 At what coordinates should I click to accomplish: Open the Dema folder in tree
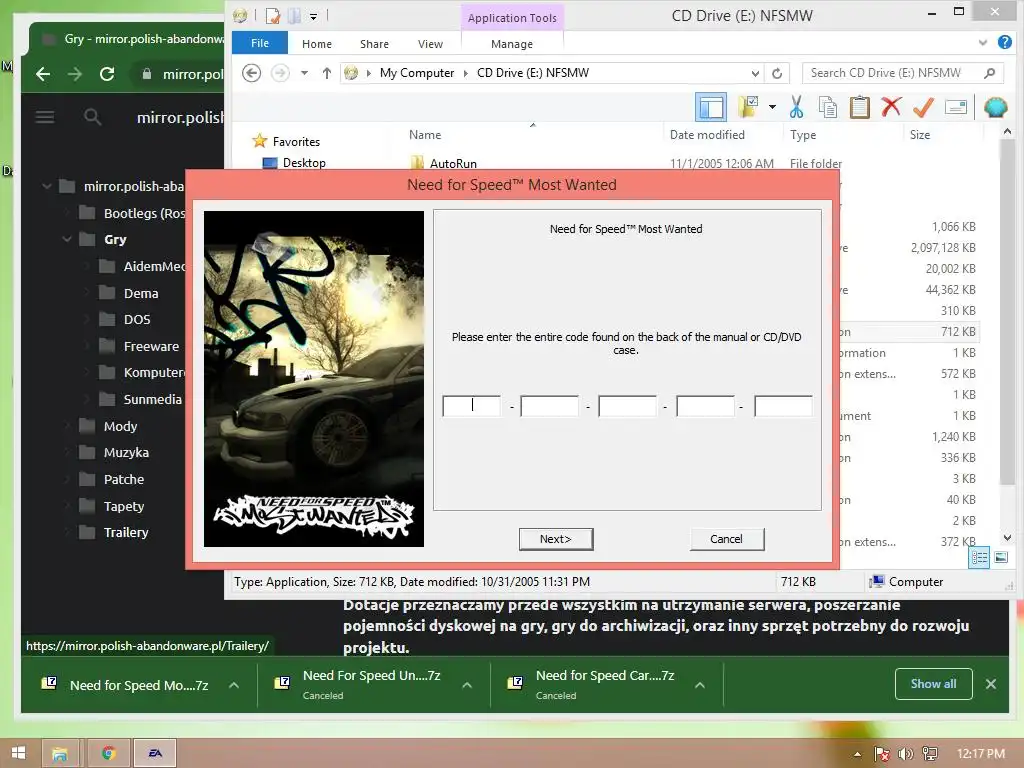click(140, 293)
